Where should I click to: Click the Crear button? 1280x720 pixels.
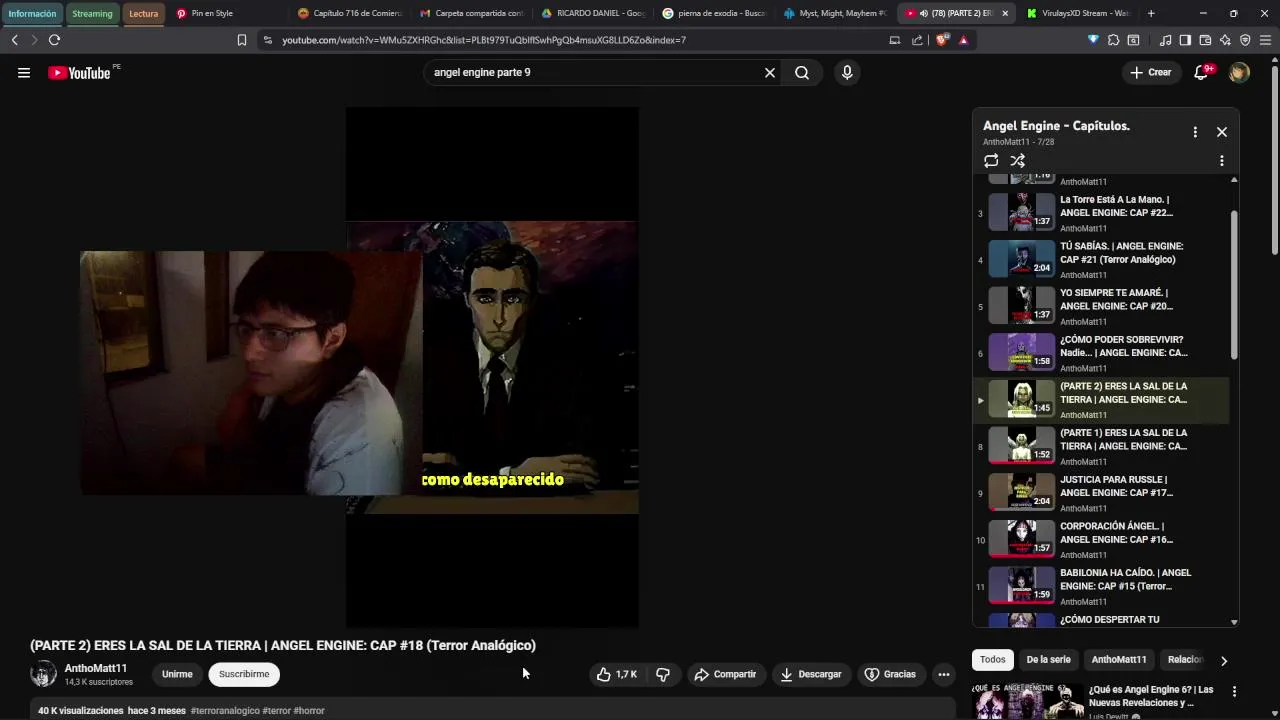1150,72
